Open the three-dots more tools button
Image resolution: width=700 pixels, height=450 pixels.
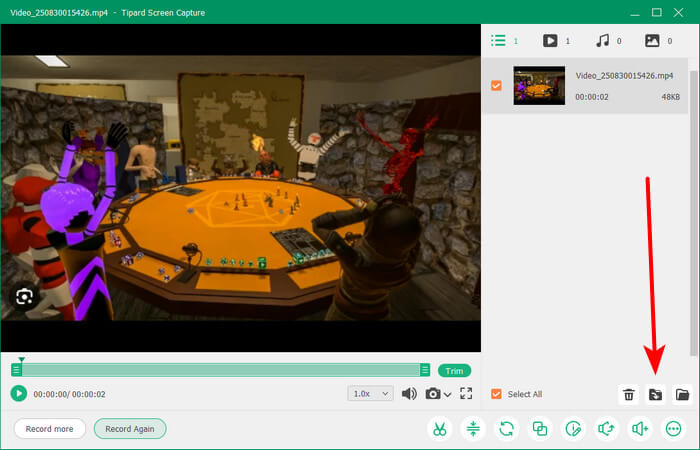point(673,428)
